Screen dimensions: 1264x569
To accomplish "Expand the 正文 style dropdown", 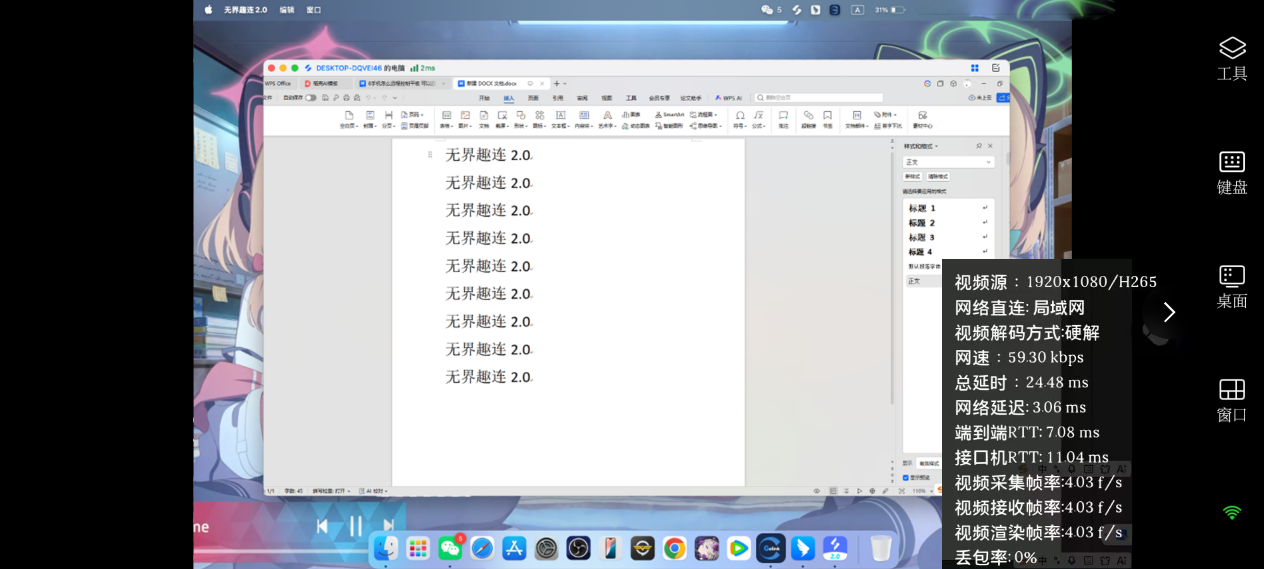I will pyautogui.click(x=947, y=162).
